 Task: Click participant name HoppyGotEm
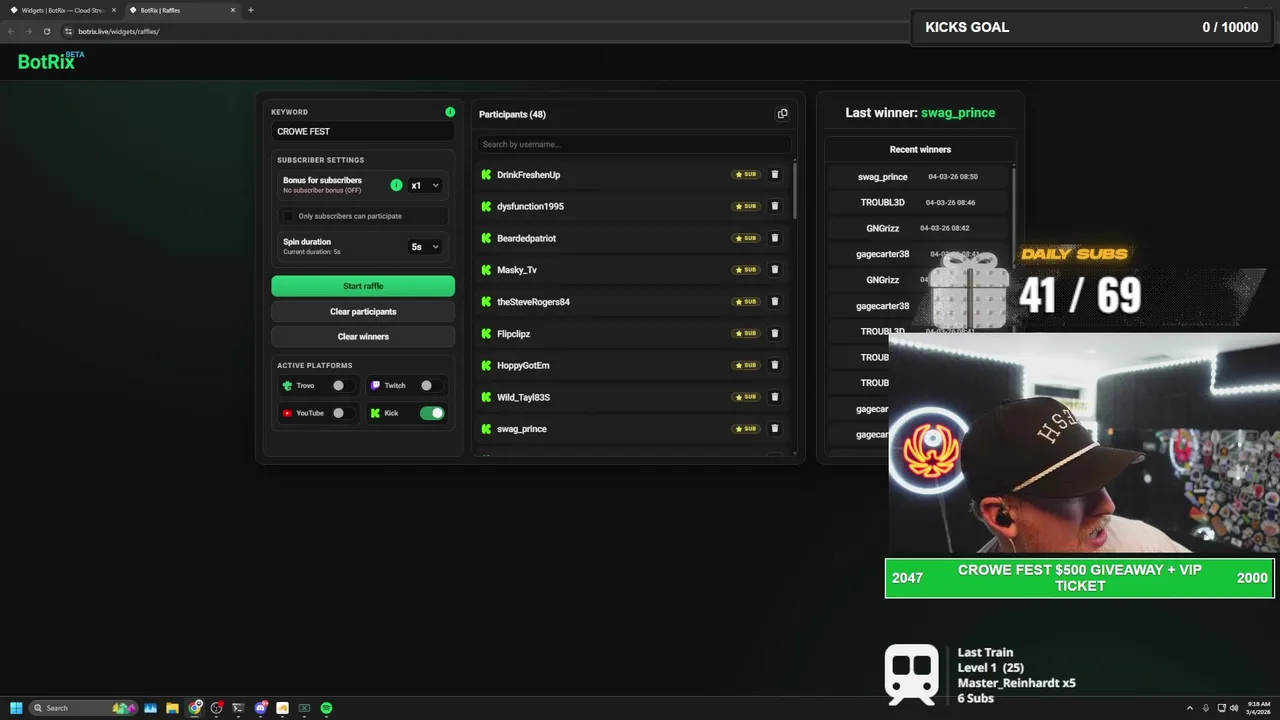pyautogui.click(x=523, y=365)
